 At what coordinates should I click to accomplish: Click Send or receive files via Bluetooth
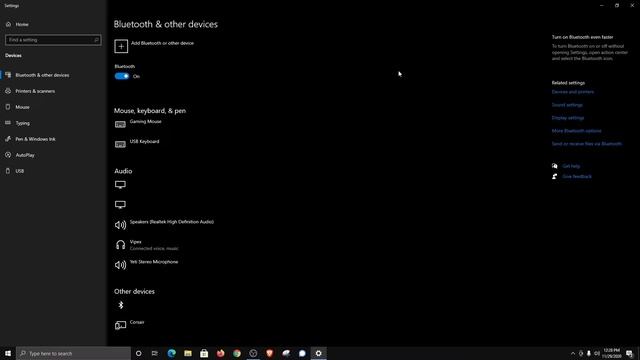pos(587,144)
